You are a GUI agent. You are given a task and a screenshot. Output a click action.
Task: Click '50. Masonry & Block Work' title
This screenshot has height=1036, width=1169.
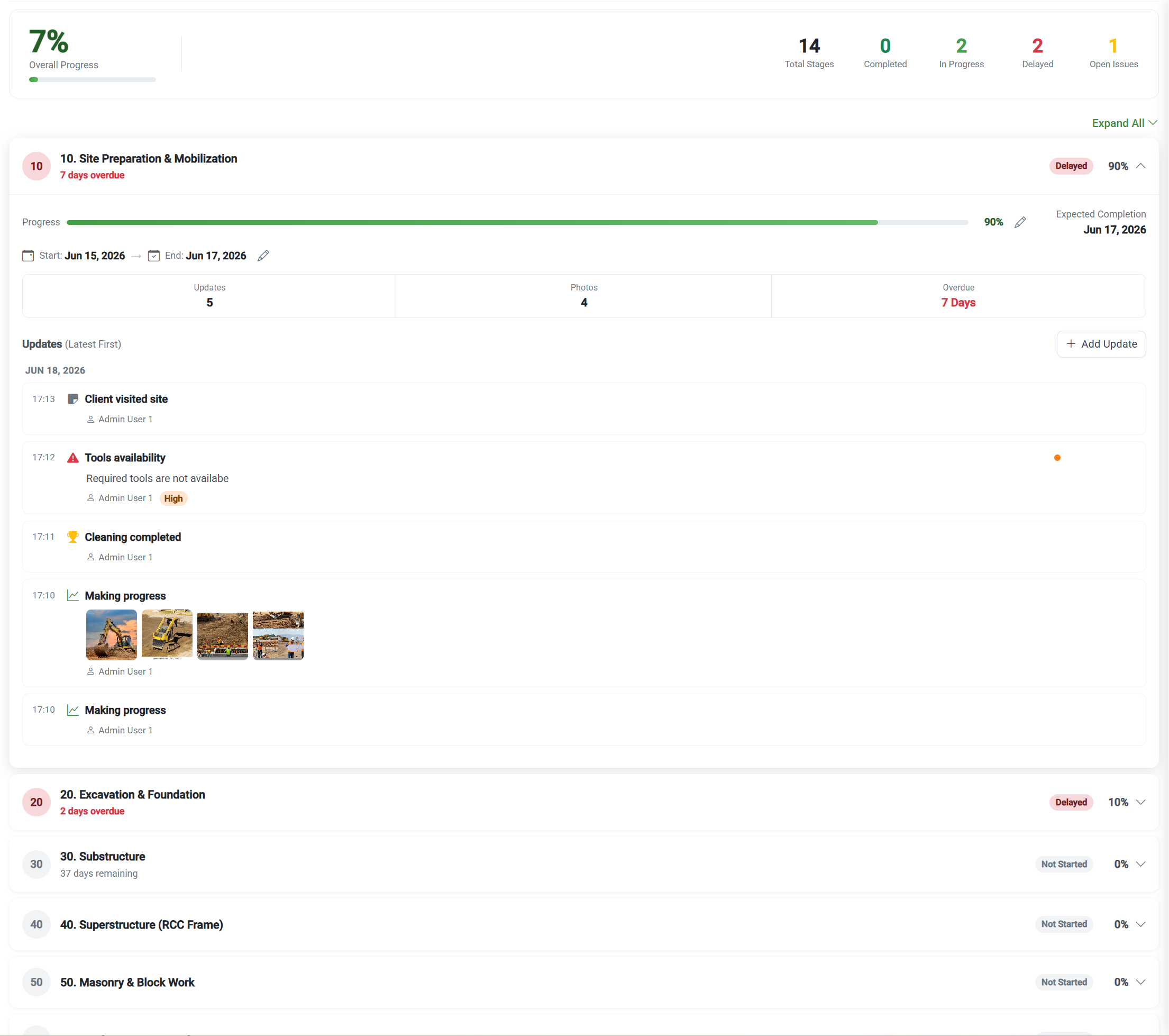tap(127, 982)
